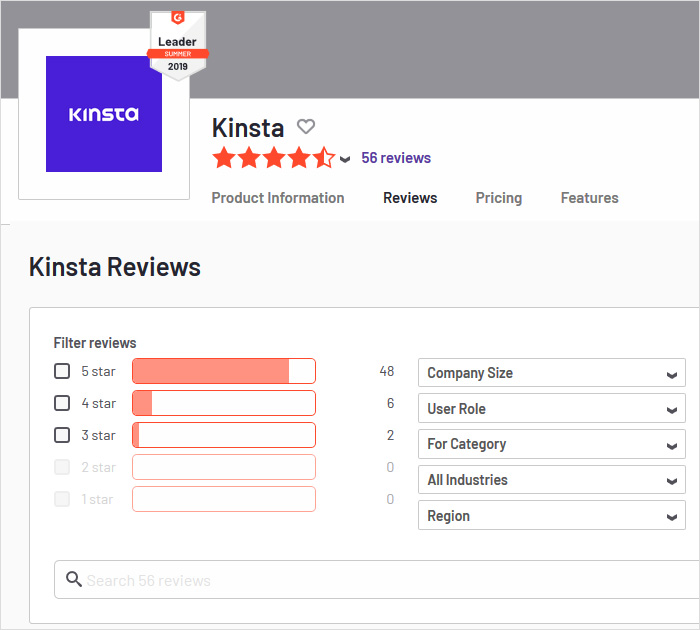Click the 5 star rating bar

[224, 371]
